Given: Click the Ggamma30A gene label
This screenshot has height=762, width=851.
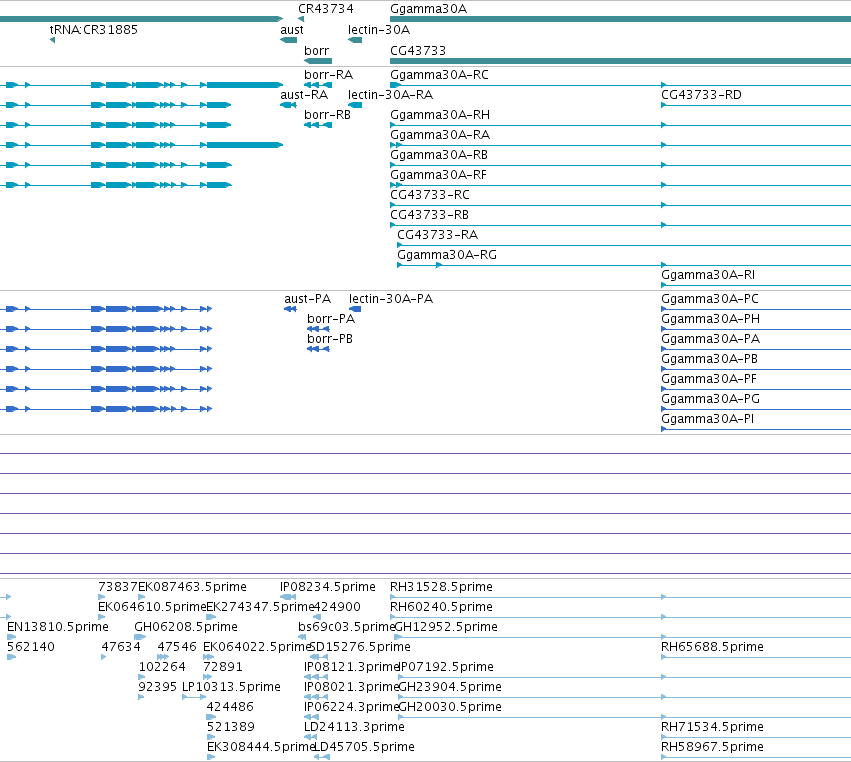Looking at the screenshot, I should [428, 9].
